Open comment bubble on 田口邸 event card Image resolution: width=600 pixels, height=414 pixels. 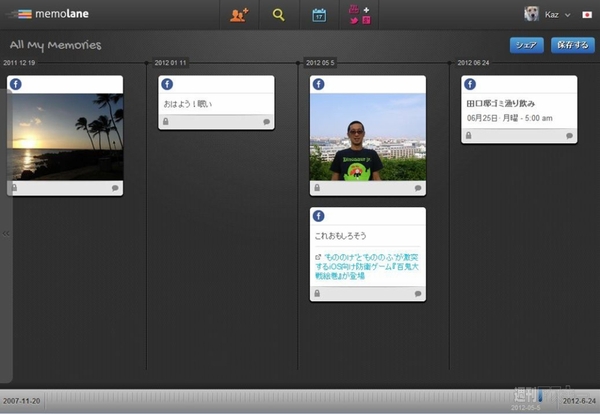(570, 135)
